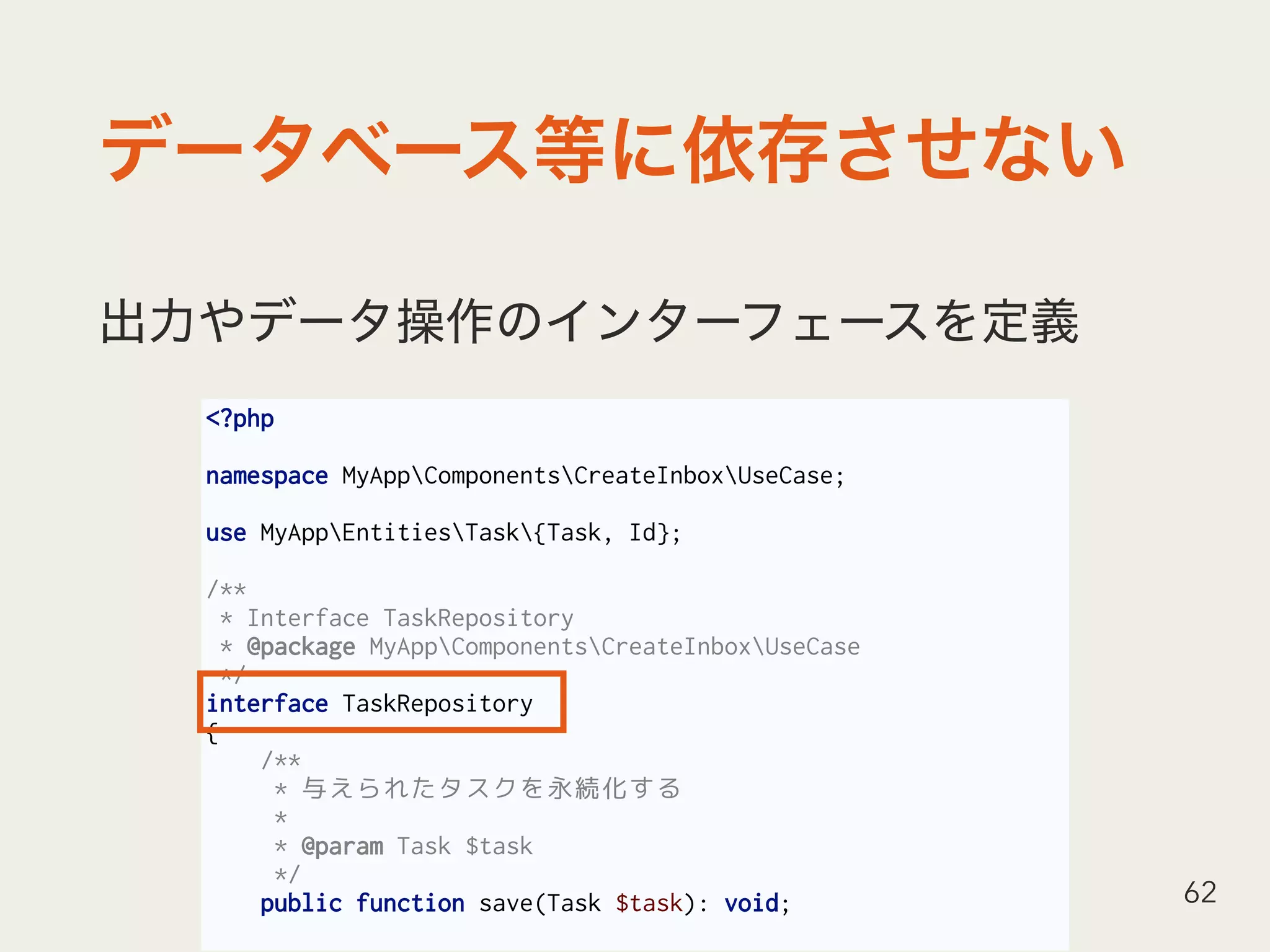Image resolution: width=1270 pixels, height=952 pixels.
Task: Click the use keyword
Action: (226, 533)
